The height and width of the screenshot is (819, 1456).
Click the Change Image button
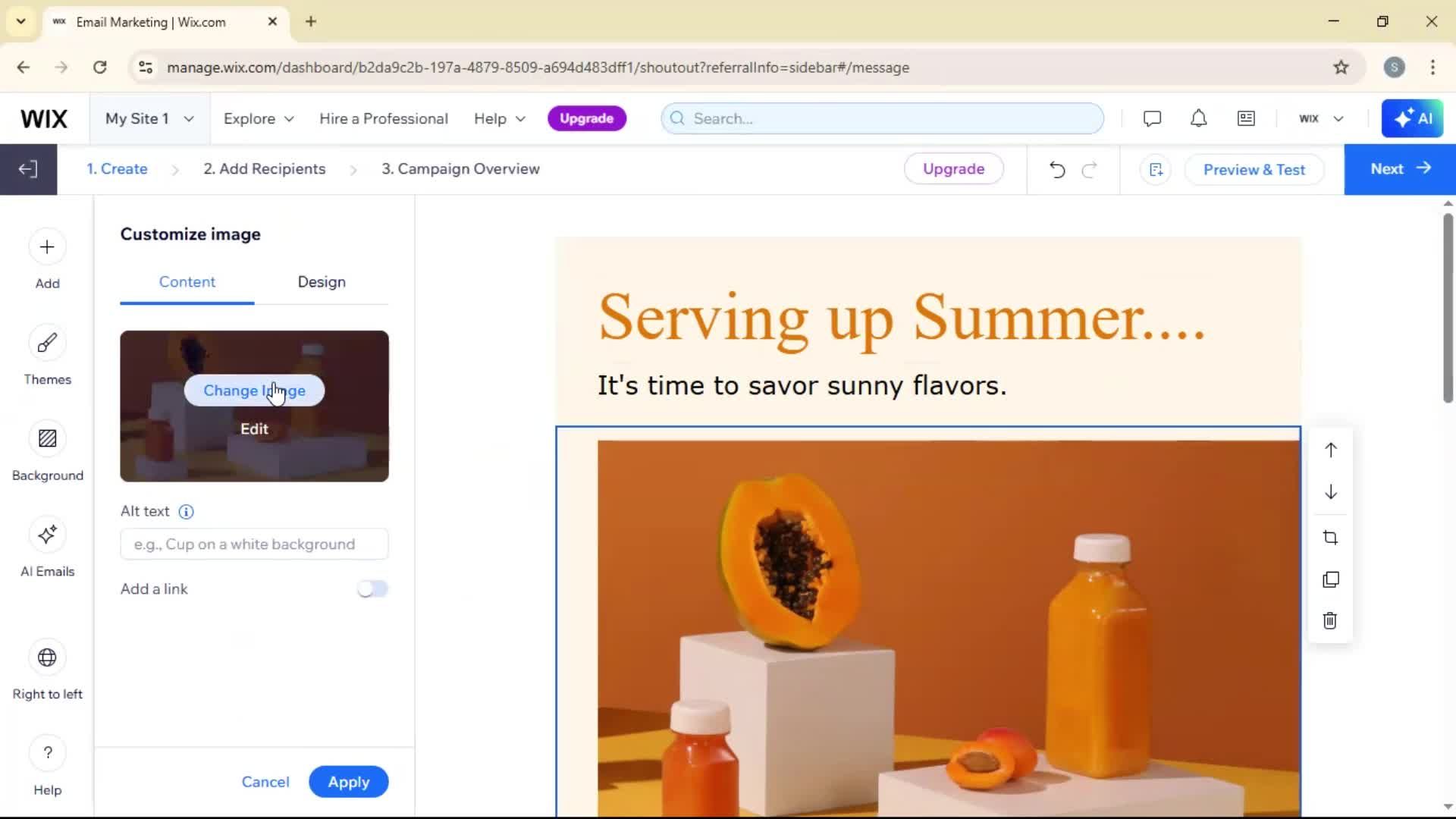[x=254, y=391]
